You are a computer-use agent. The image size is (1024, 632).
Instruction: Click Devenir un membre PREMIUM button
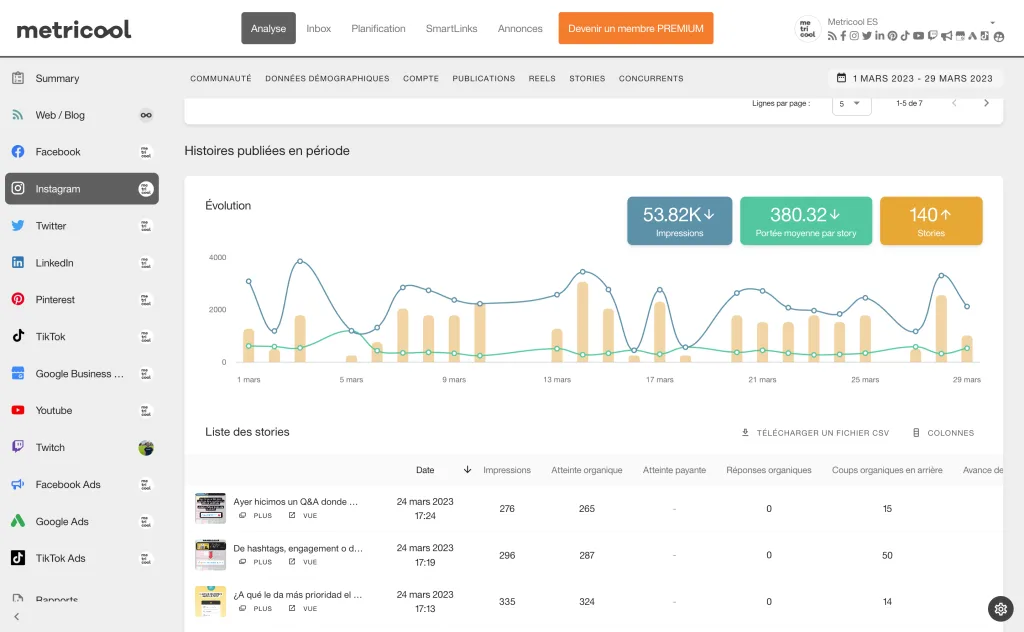635,29
